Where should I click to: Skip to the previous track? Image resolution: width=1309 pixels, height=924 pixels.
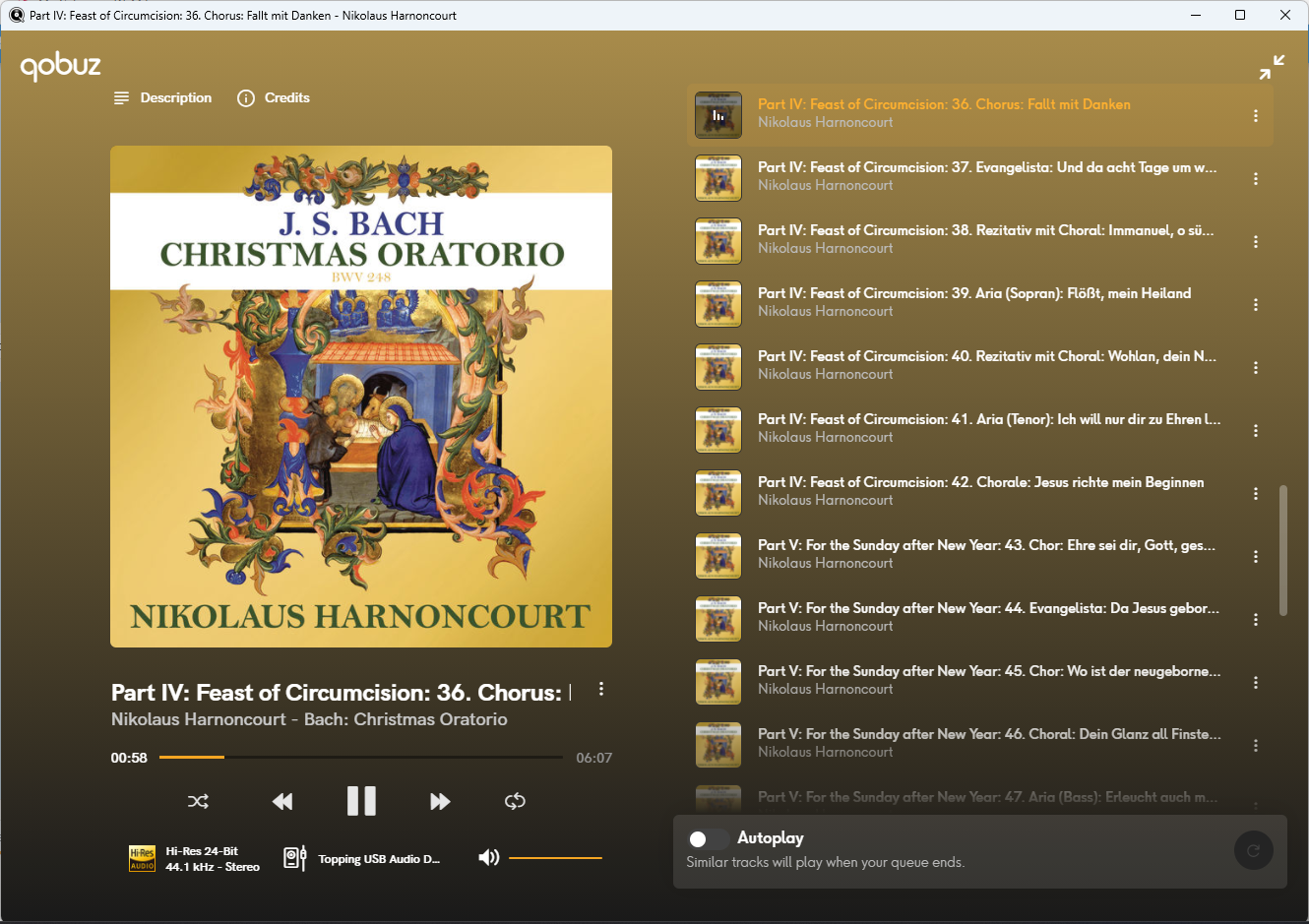click(282, 801)
